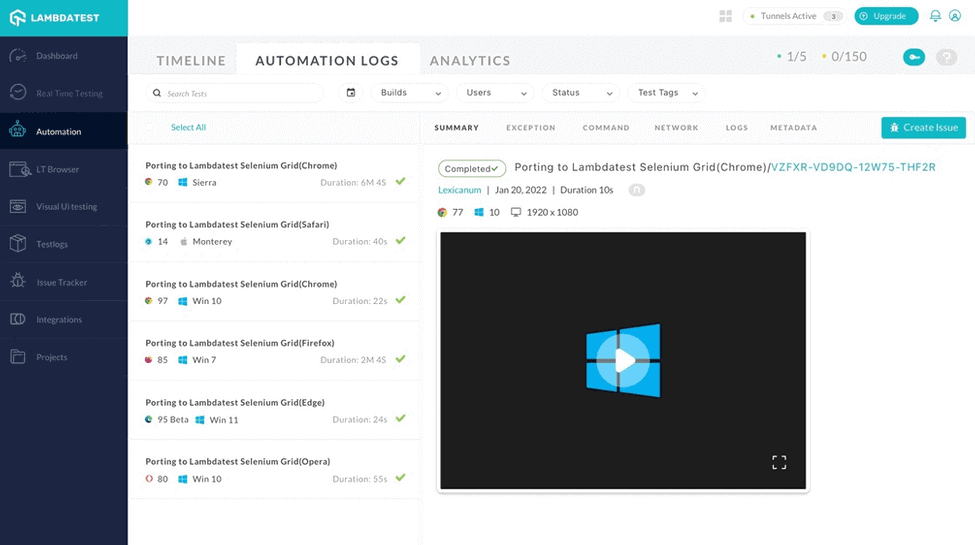Select the Safari Monterey test row
Viewport: 975px width, 545px height.
(x=274, y=233)
